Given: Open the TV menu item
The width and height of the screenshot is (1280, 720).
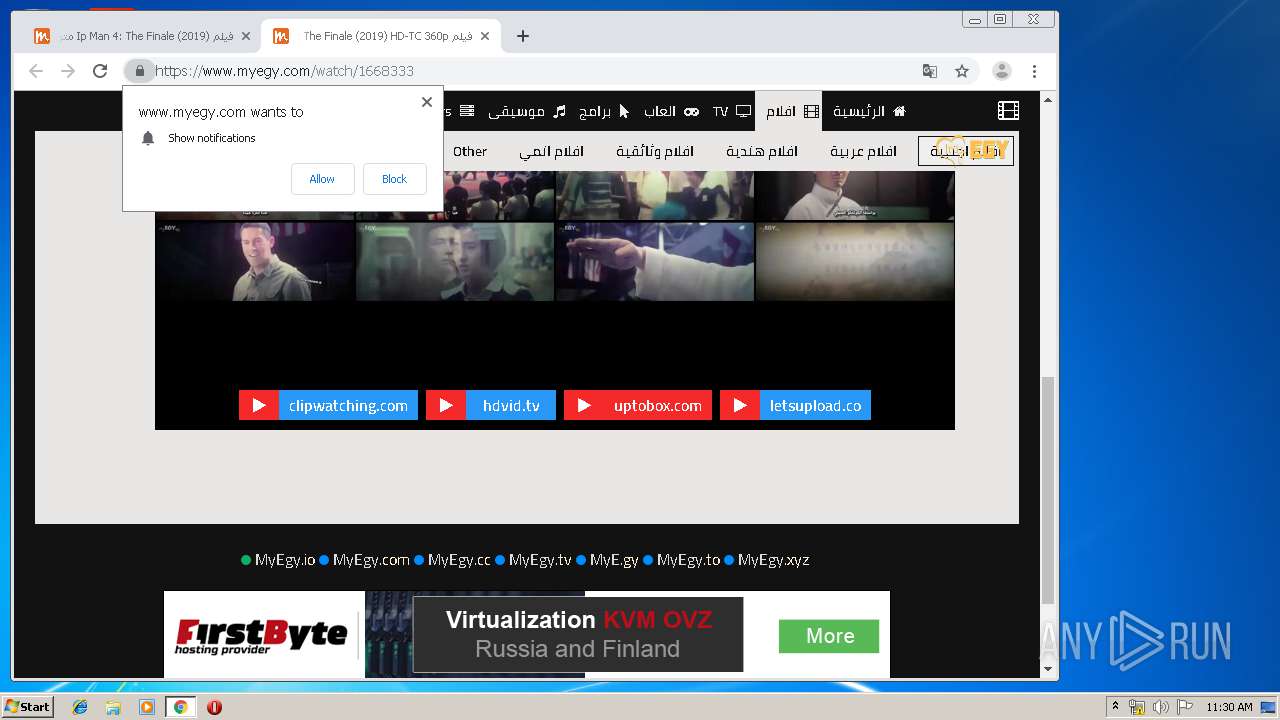Looking at the screenshot, I should pos(732,111).
